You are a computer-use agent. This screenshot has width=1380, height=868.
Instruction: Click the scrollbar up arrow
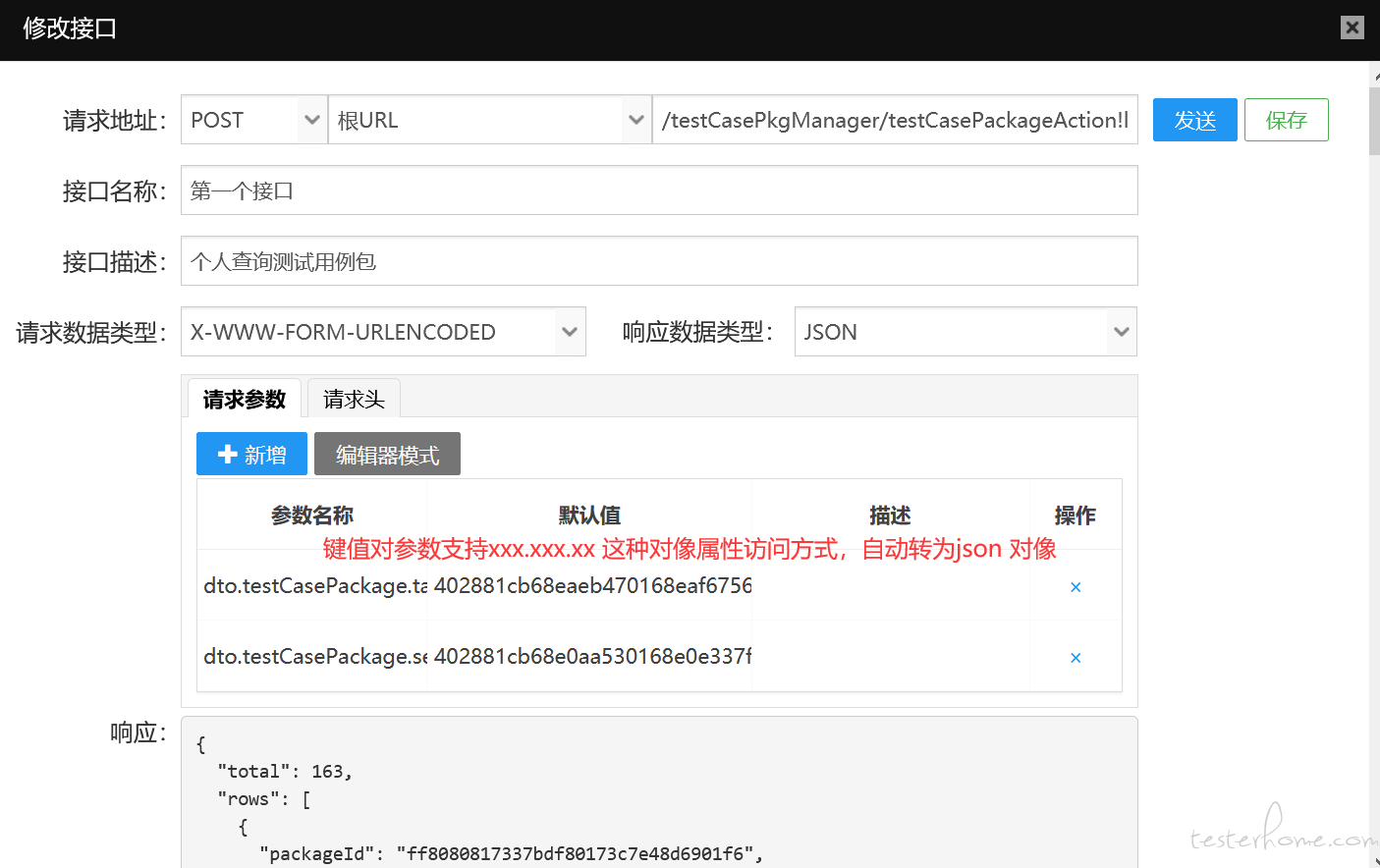pos(1374,75)
